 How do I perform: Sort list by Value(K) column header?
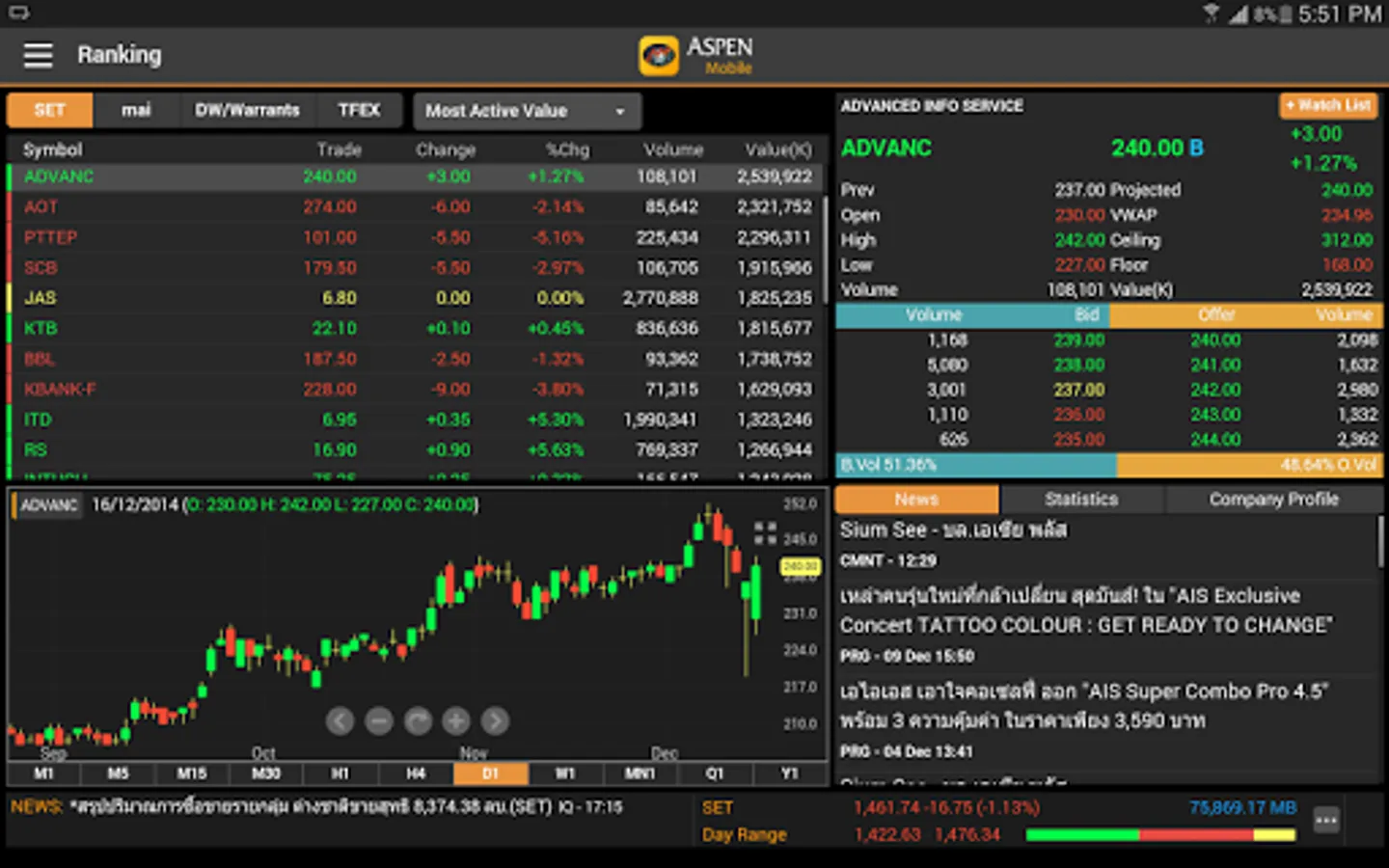point(777,149)
